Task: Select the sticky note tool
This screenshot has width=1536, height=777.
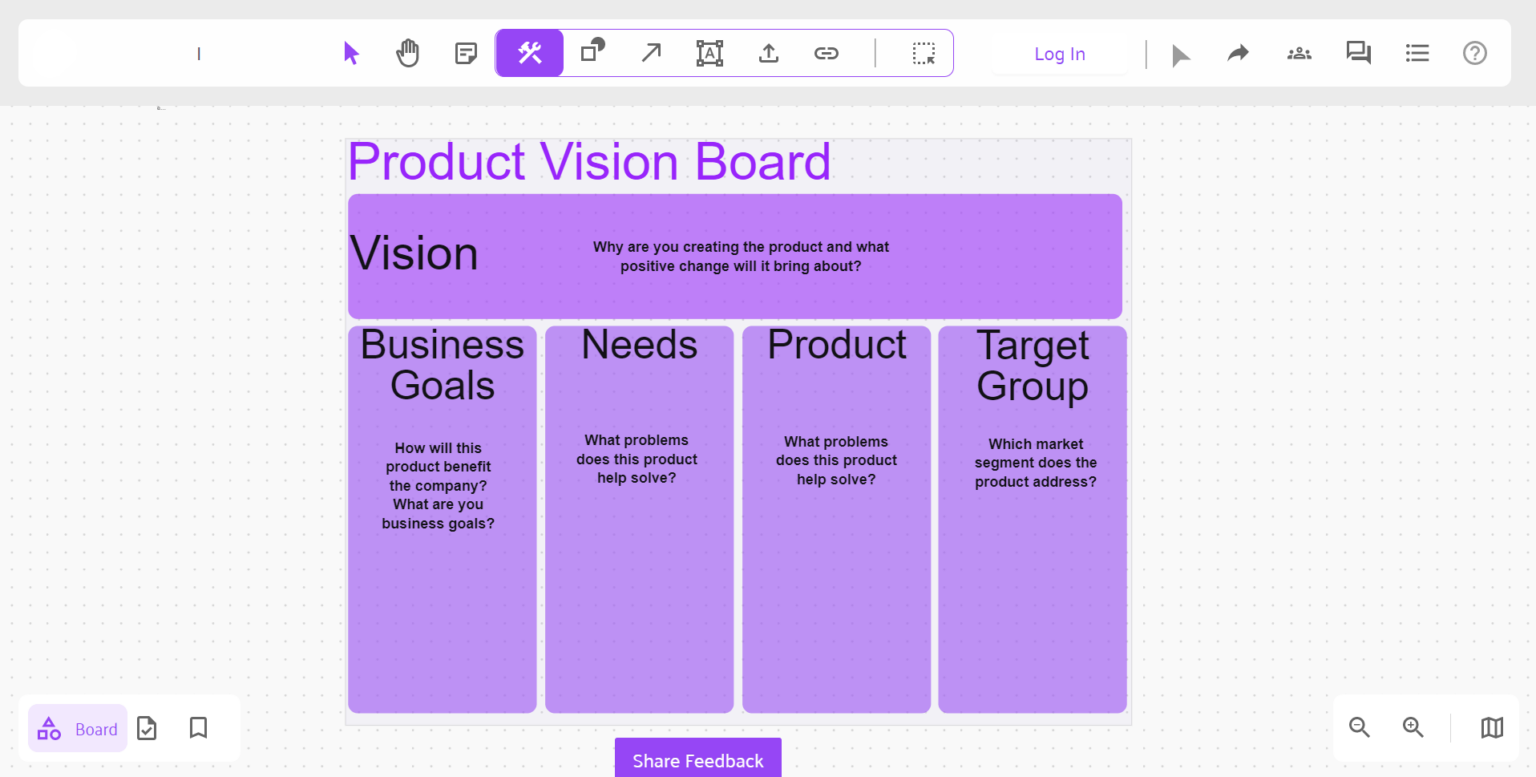Action: coord(465,53)
